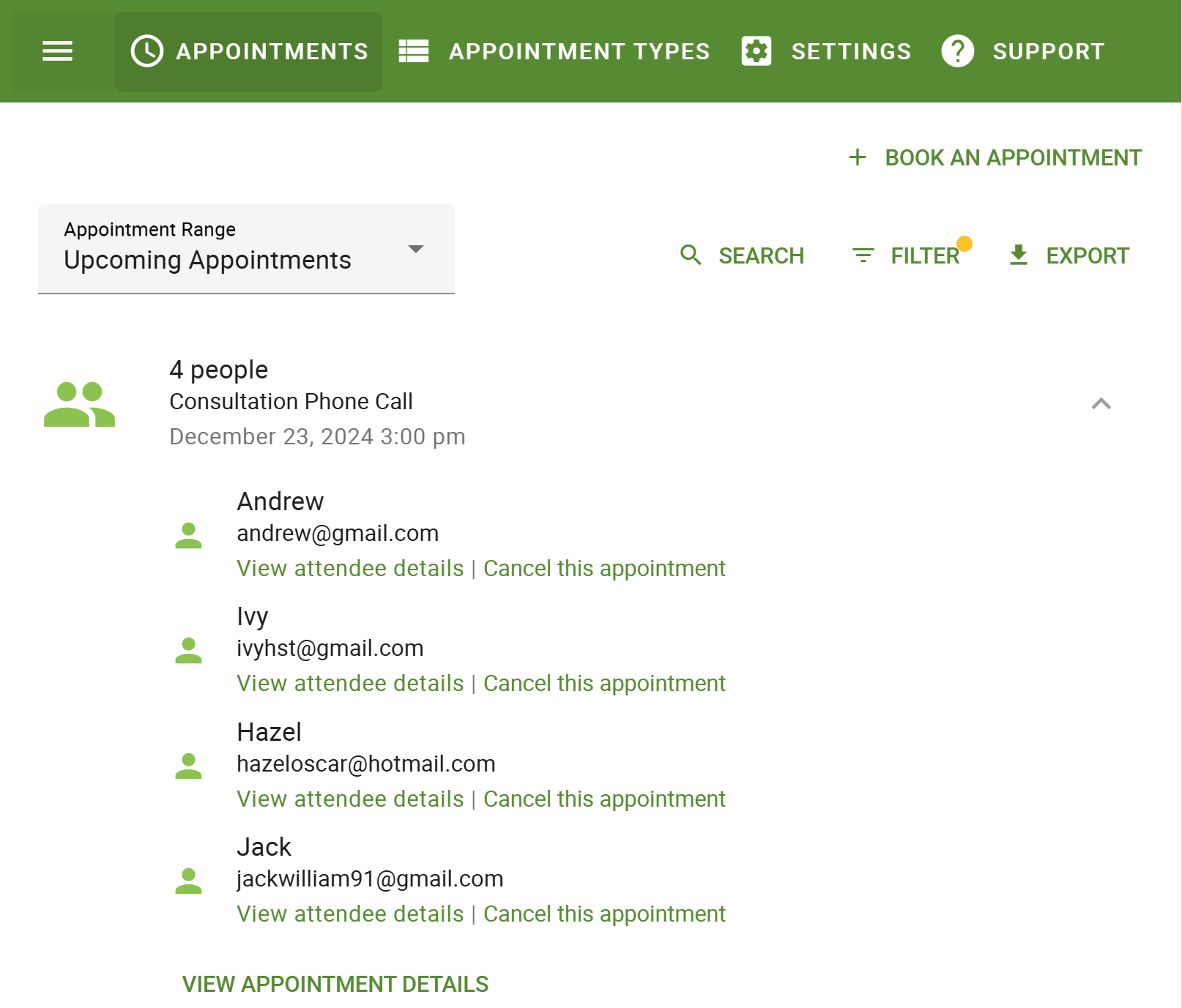
Task: Click the plus icon beside Book an Appointment
Action: tap(856, 157)
